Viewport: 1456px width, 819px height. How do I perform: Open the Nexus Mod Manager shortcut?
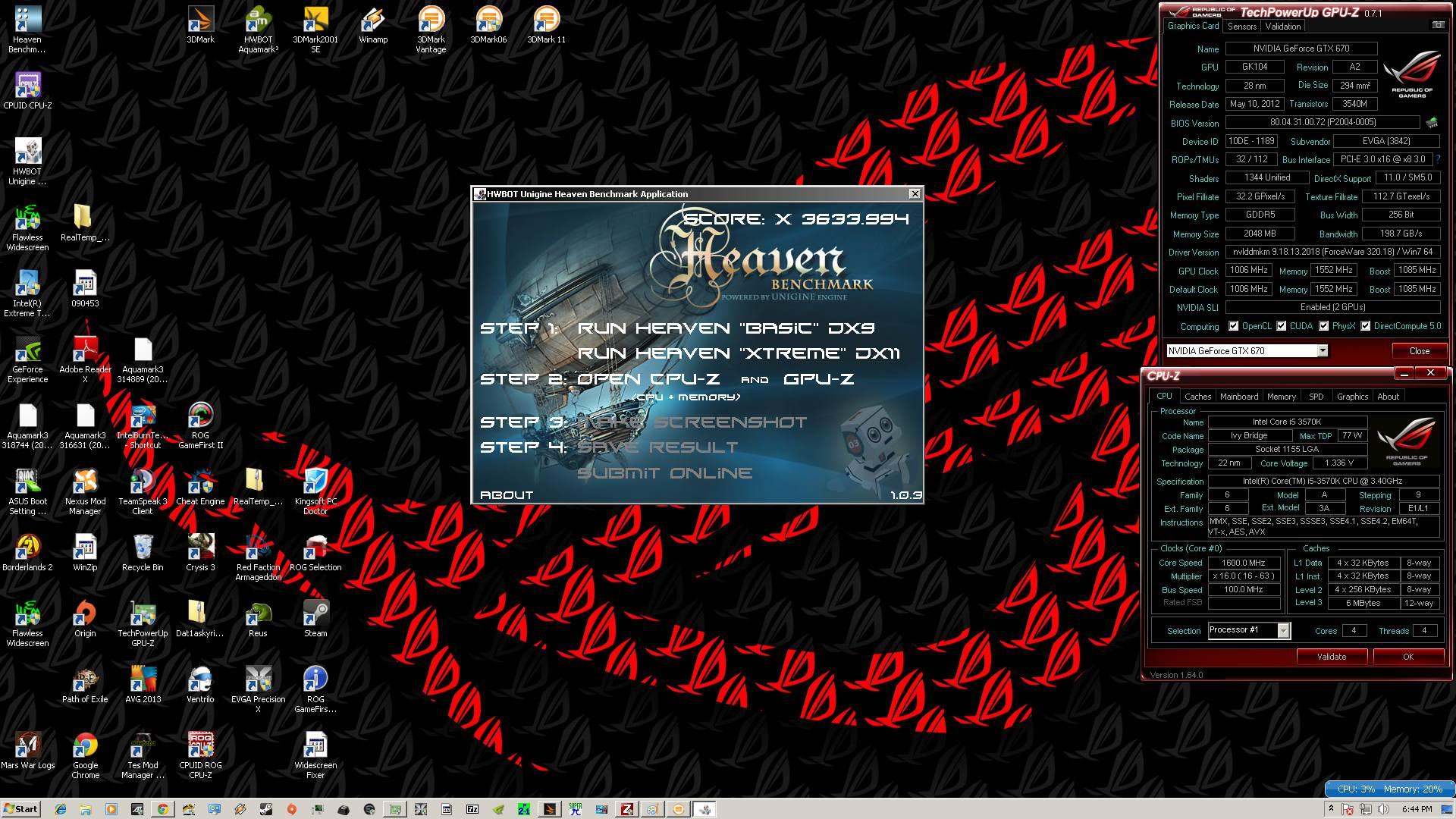pyautogui.click(x=85, y=491)
